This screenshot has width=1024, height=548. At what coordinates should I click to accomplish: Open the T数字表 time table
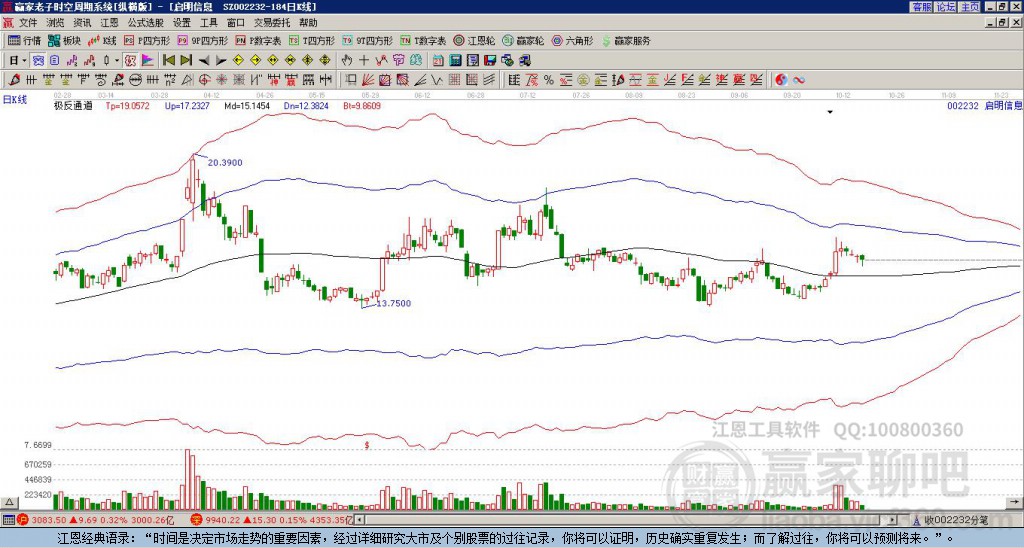(423, 40)
